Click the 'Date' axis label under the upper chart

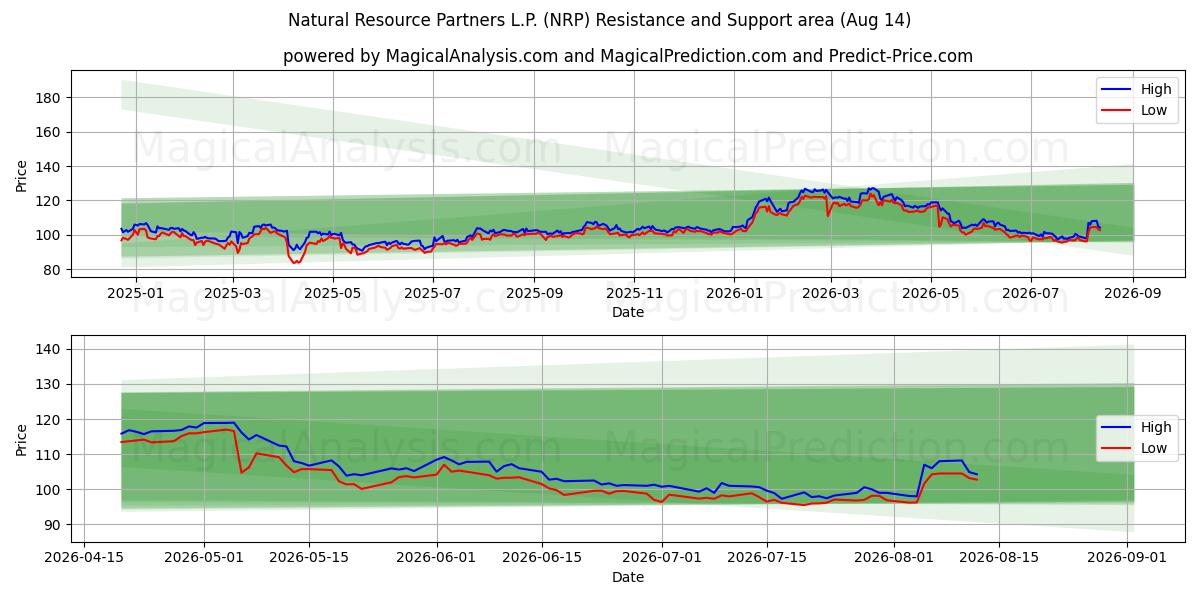pyautogui.click(x=628, y=313)
